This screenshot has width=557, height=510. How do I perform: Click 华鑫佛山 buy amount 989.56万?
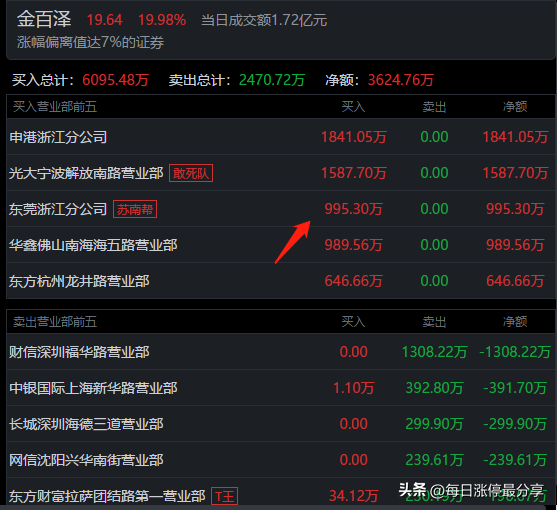354,245
